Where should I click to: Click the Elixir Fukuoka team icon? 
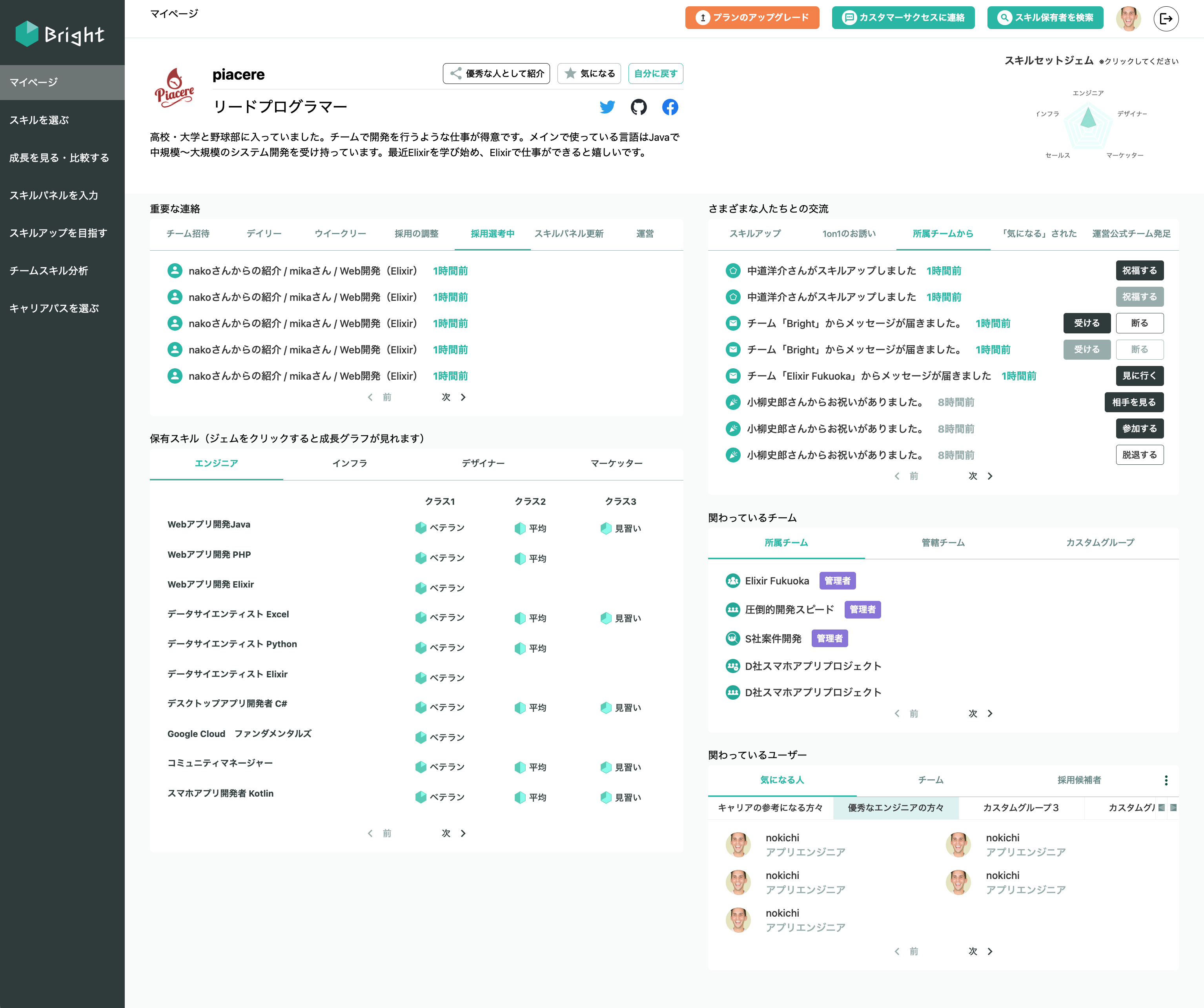click(733, 580)
